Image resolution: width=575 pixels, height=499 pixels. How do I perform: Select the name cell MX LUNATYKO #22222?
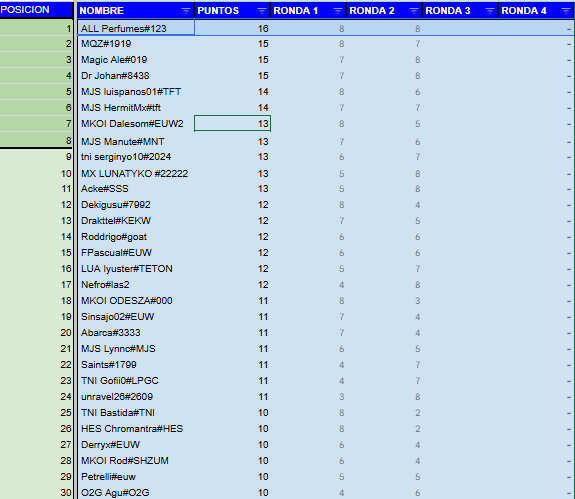[136, 173]
